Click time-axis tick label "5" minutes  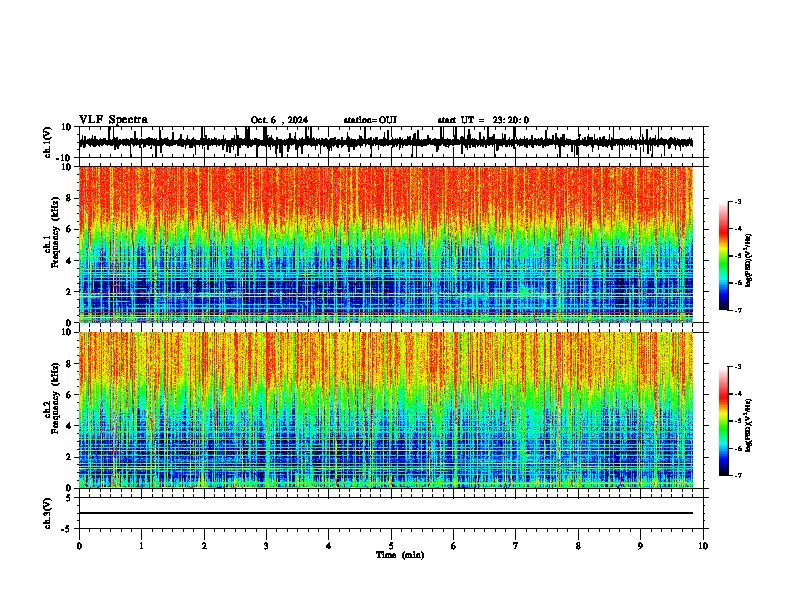[x=391, y=546]
